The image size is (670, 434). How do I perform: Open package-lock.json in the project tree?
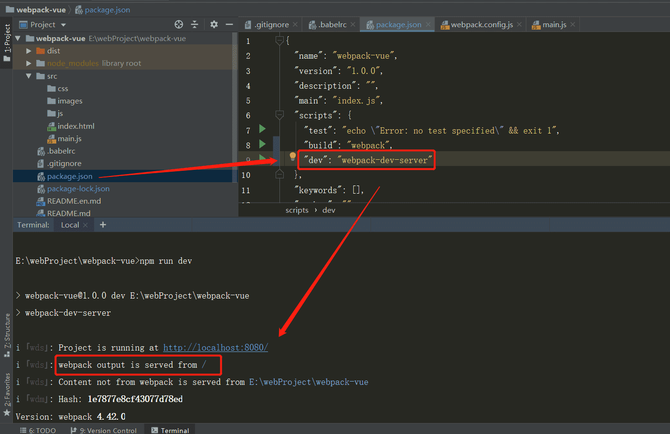[73, 189]
